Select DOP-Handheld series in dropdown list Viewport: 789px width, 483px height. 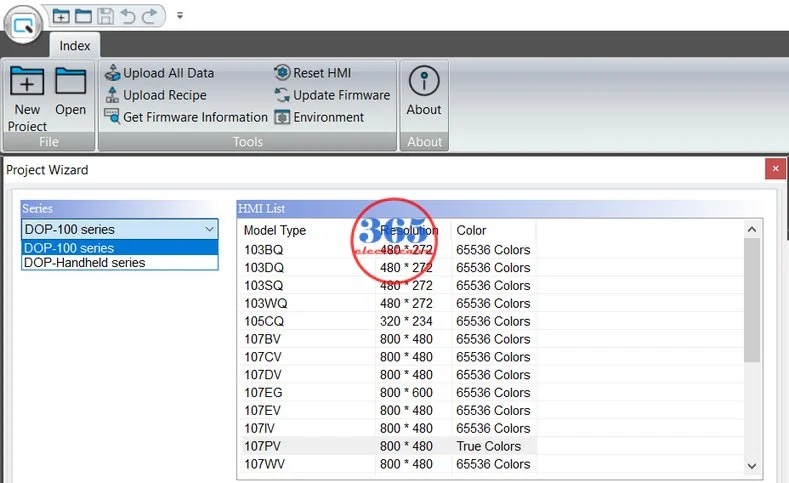pyautogui.click(x=120, y=263)
